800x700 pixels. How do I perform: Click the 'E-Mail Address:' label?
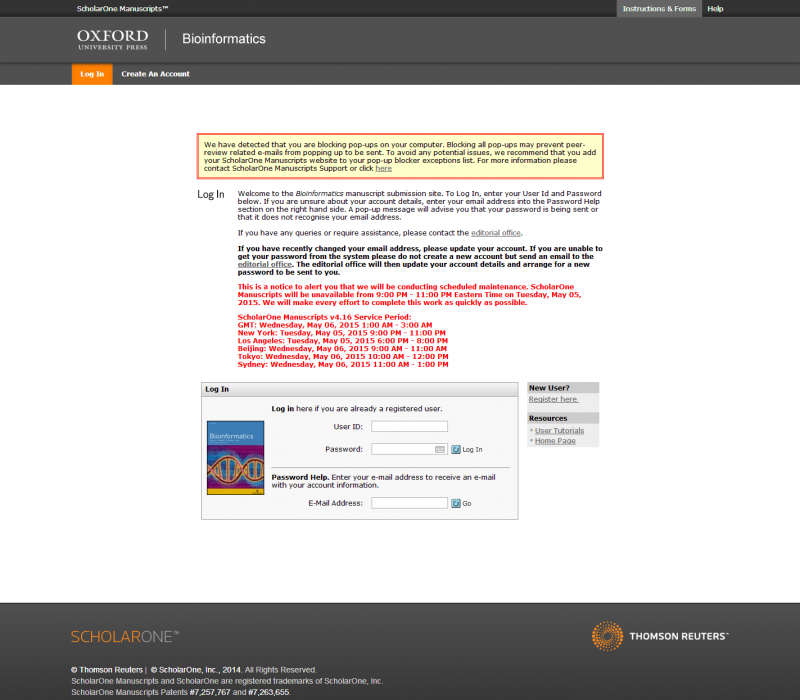335,504
